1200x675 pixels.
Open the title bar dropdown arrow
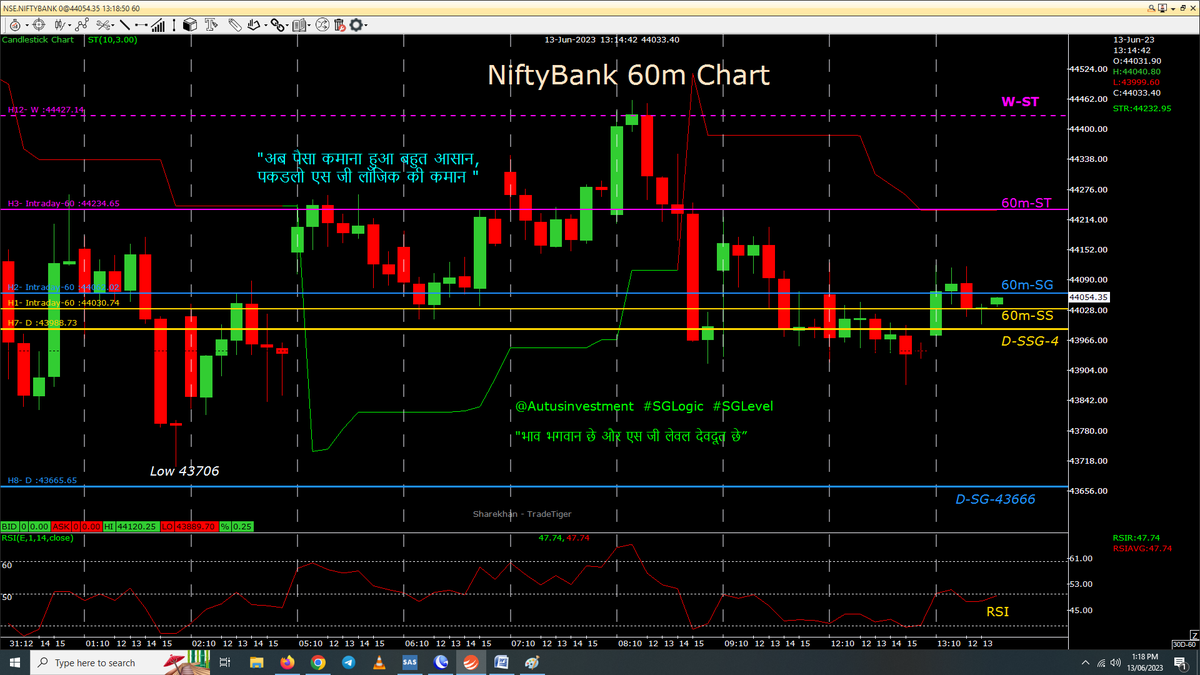coord(1173,9)
